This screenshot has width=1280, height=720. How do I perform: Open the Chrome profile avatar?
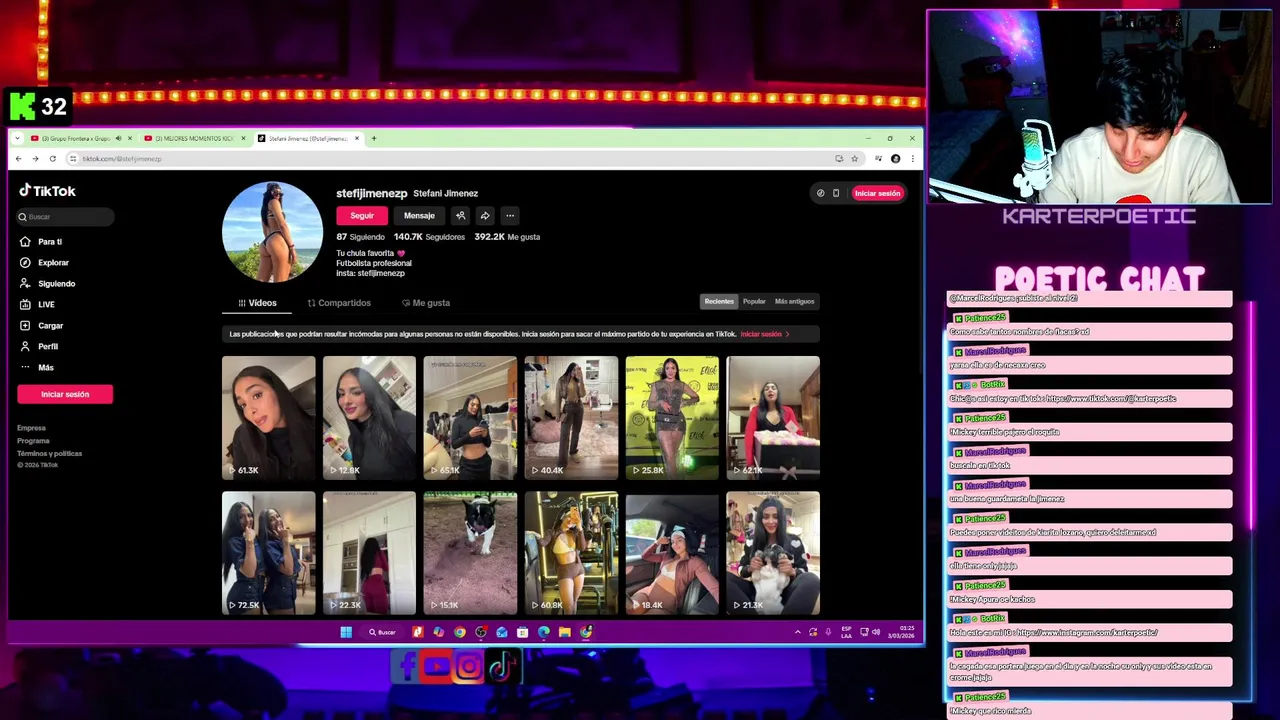(895, 159)
